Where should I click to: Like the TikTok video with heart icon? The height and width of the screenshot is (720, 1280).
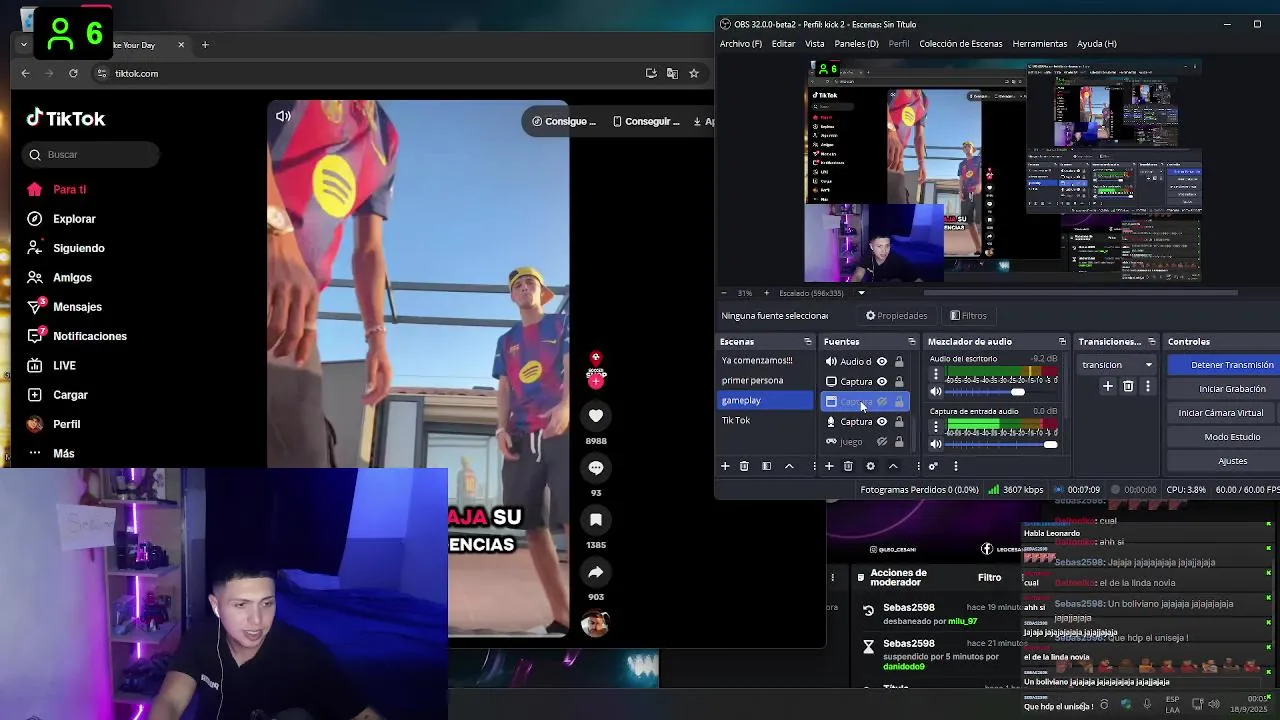[x=596, y=415]
